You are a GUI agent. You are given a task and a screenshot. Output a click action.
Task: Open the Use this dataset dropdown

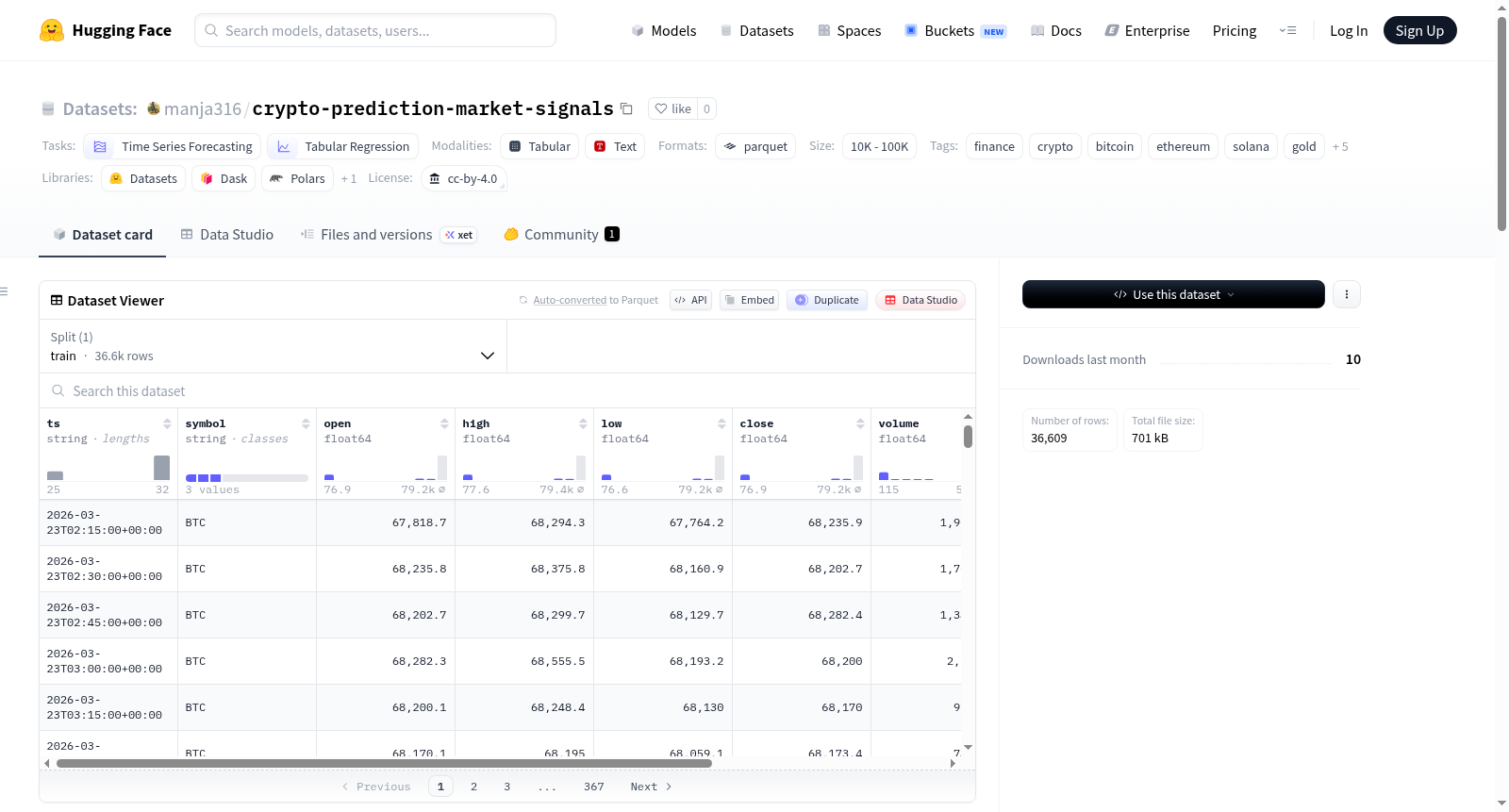1173,294
